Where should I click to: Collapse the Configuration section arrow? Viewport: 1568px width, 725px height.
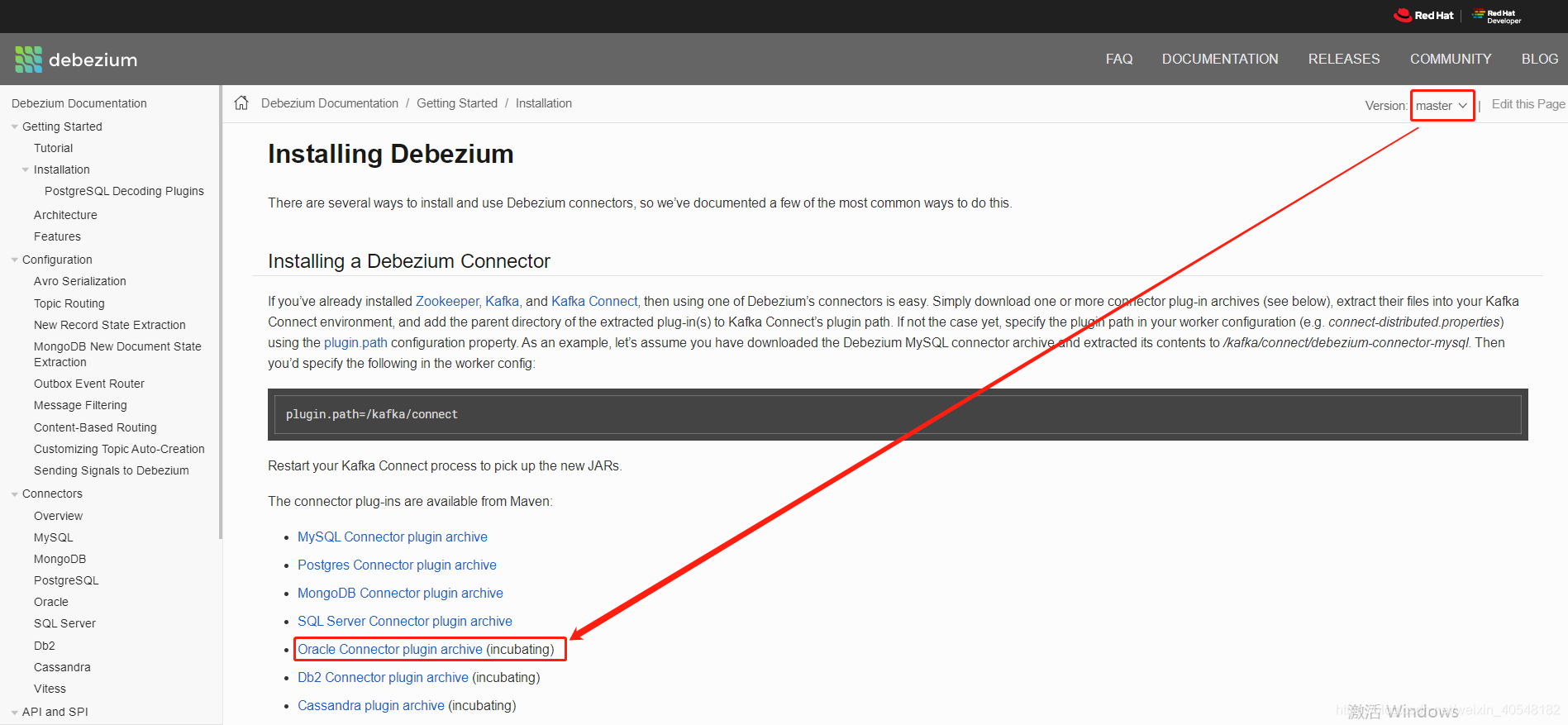click(x=14, y=260)
